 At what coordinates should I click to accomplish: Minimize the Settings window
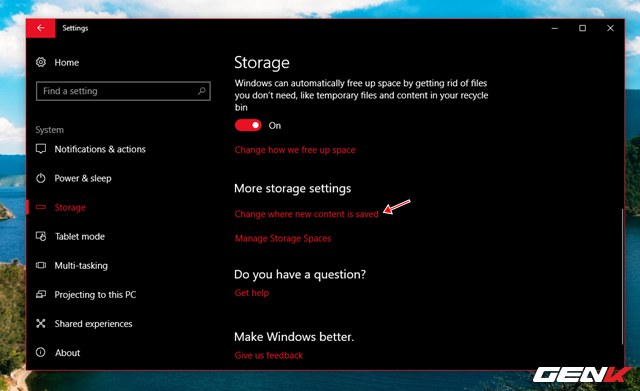click(x=554, y=28)
